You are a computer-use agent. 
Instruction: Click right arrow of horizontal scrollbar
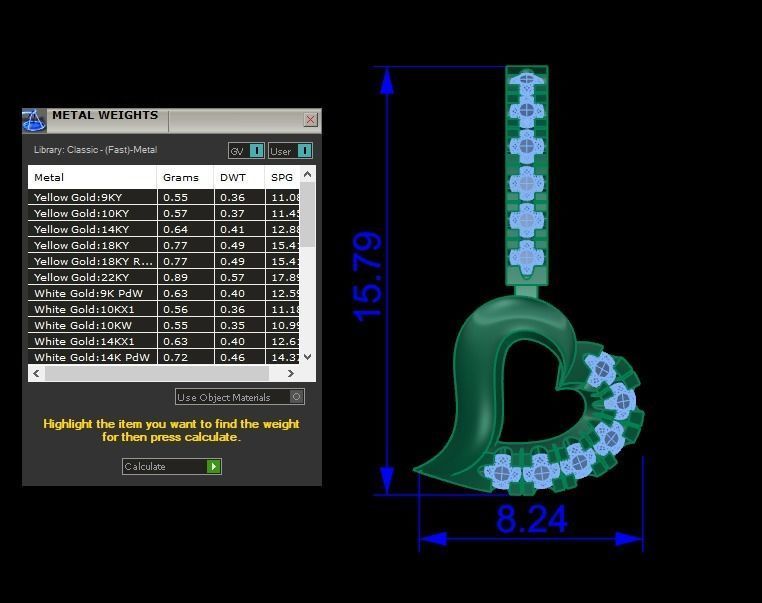click(x=291, y=373)
